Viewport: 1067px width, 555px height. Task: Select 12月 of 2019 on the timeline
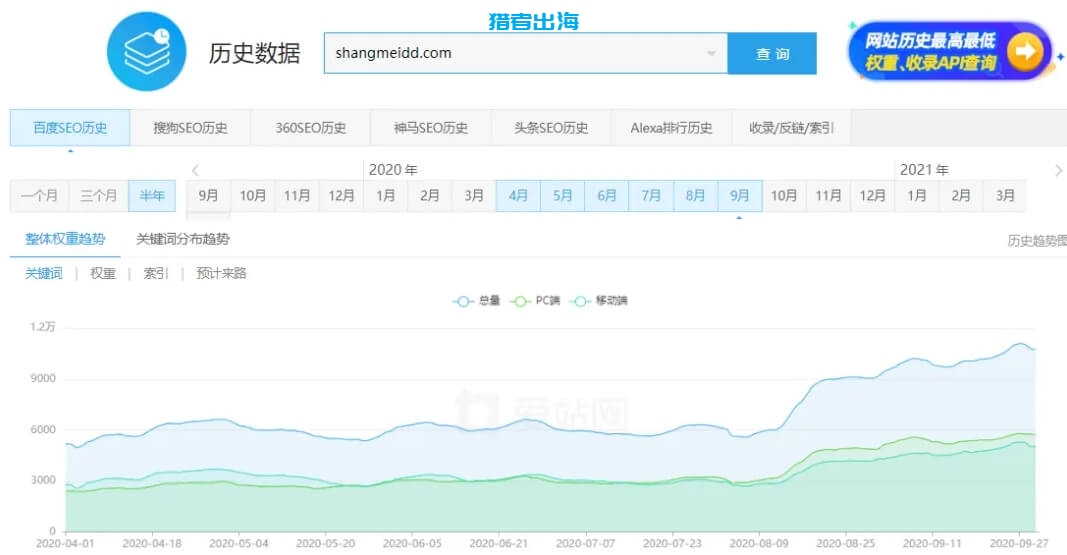click(x=341, y=196)
